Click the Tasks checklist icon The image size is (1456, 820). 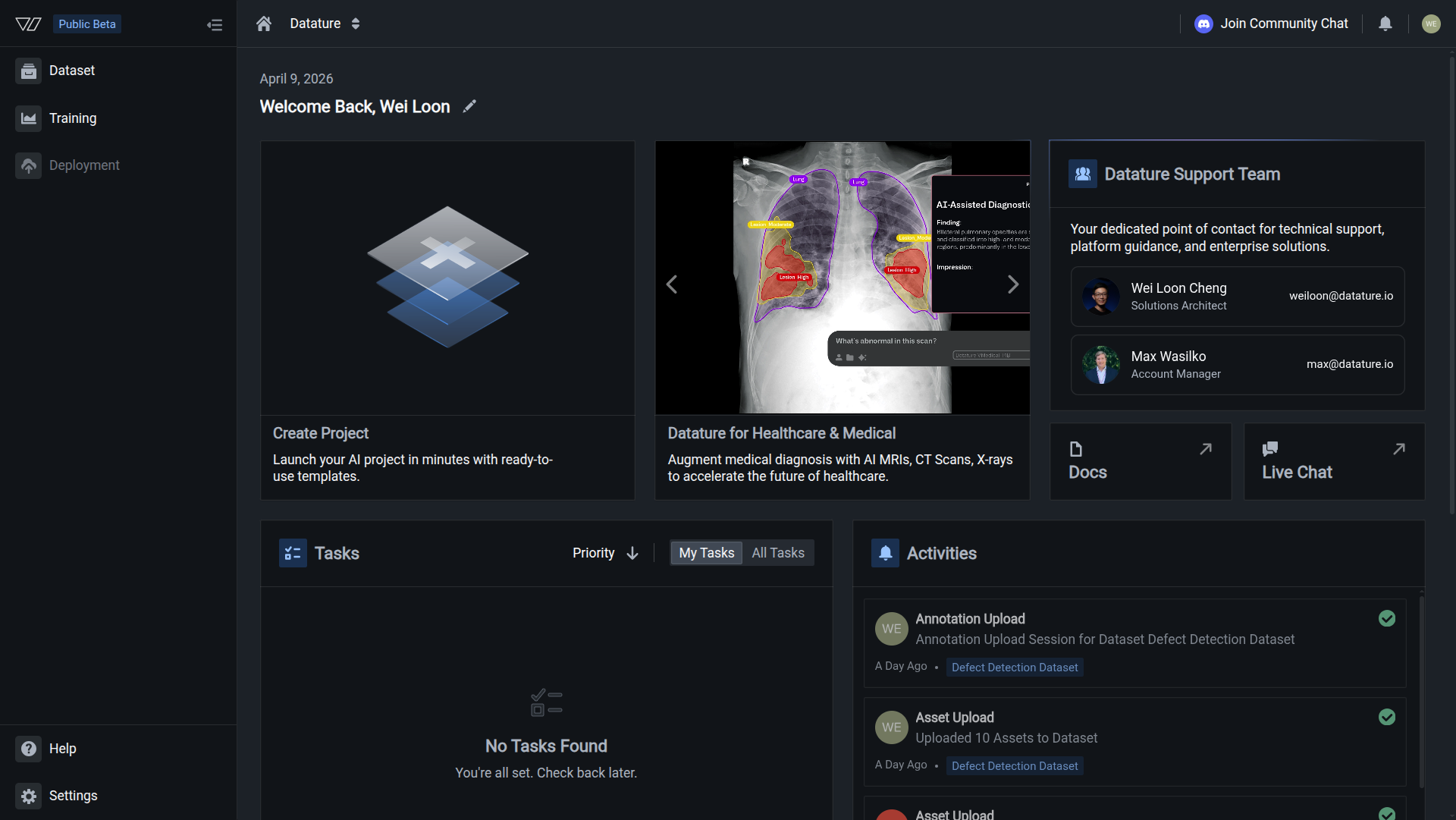point(293,553)
